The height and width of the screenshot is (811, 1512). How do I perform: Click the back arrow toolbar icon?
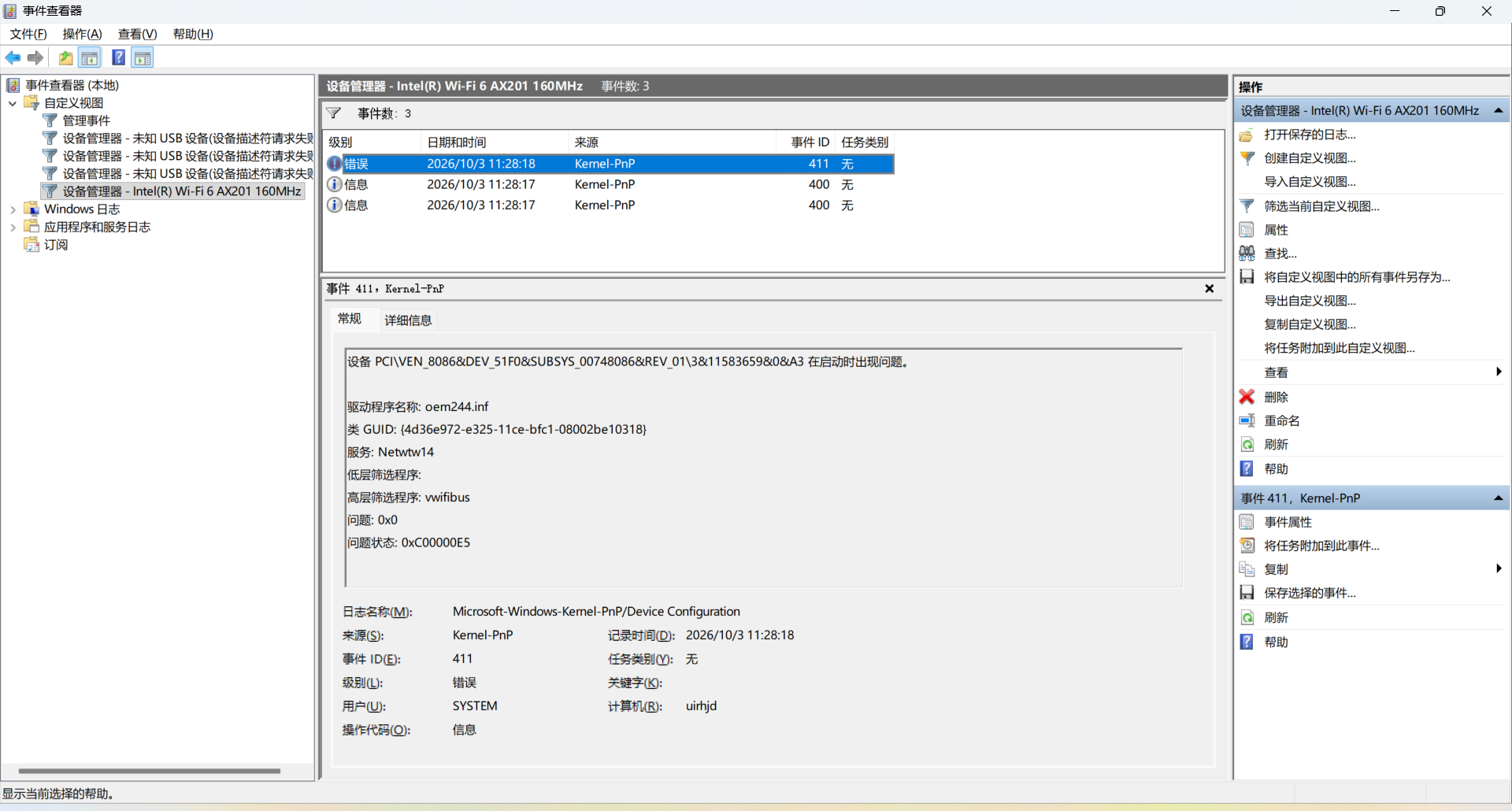13,57
